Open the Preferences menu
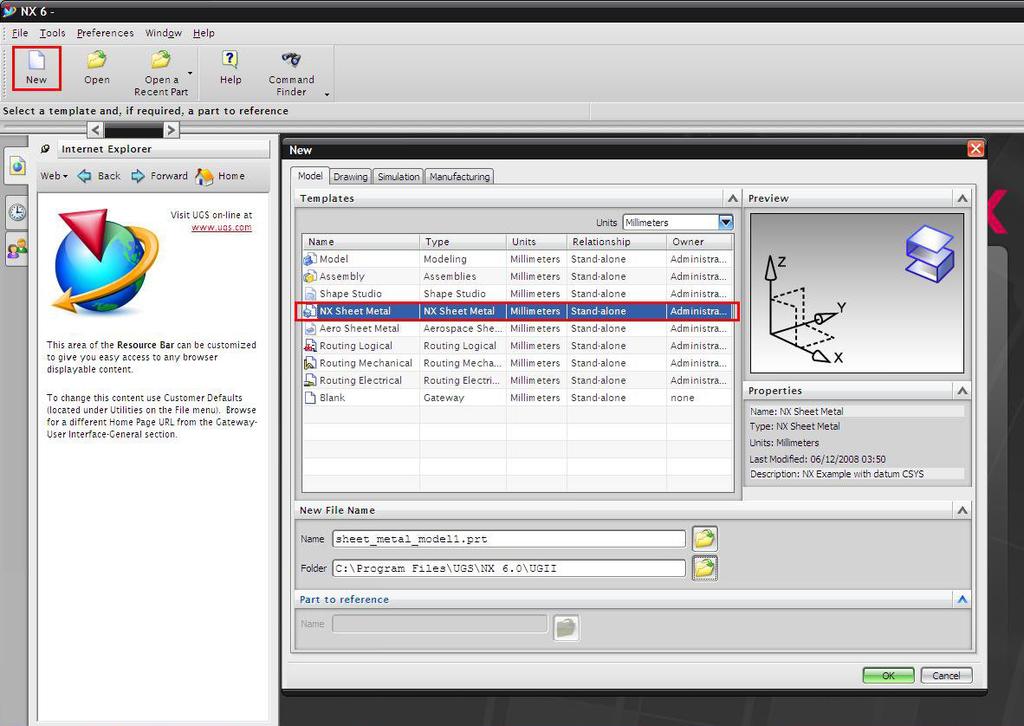 (105, 33)
